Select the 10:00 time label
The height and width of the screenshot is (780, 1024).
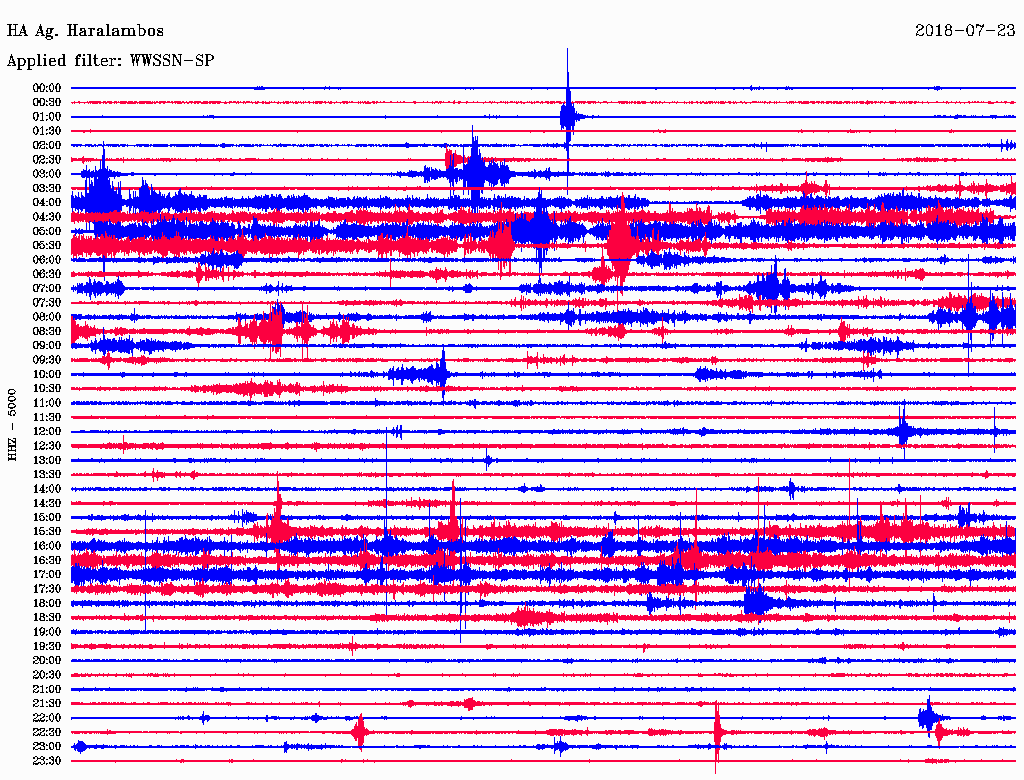[x=47, y=374]
